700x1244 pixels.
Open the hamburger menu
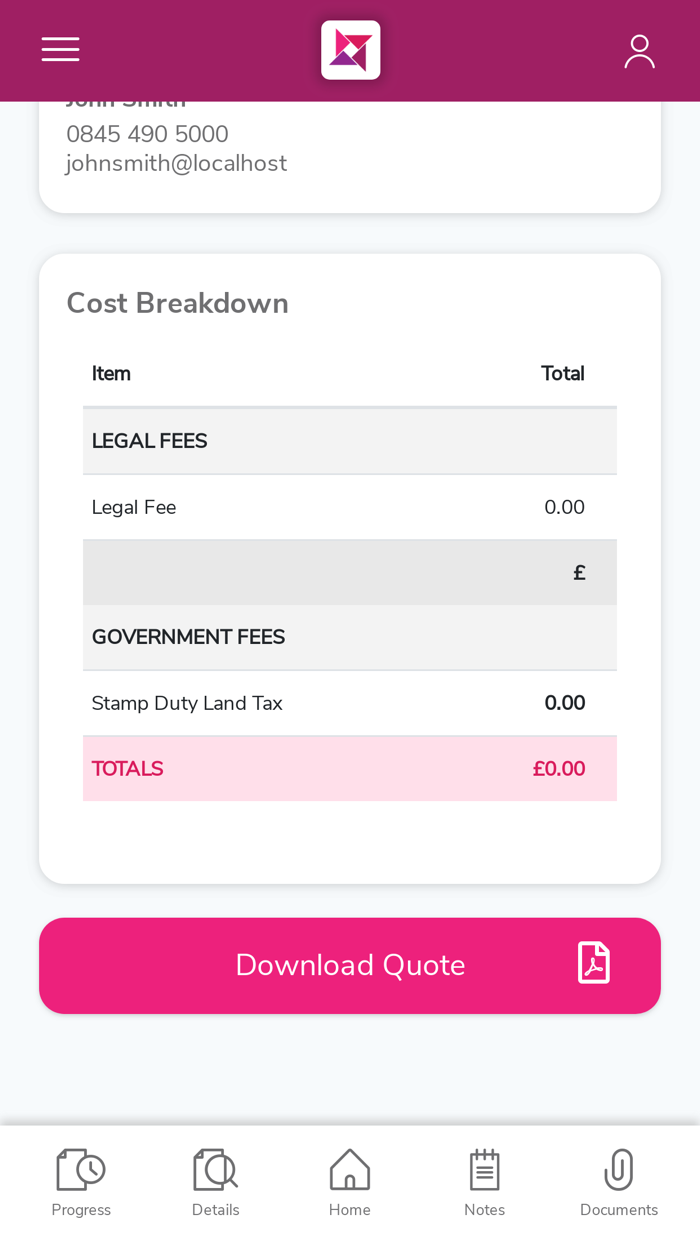[60, 50]
